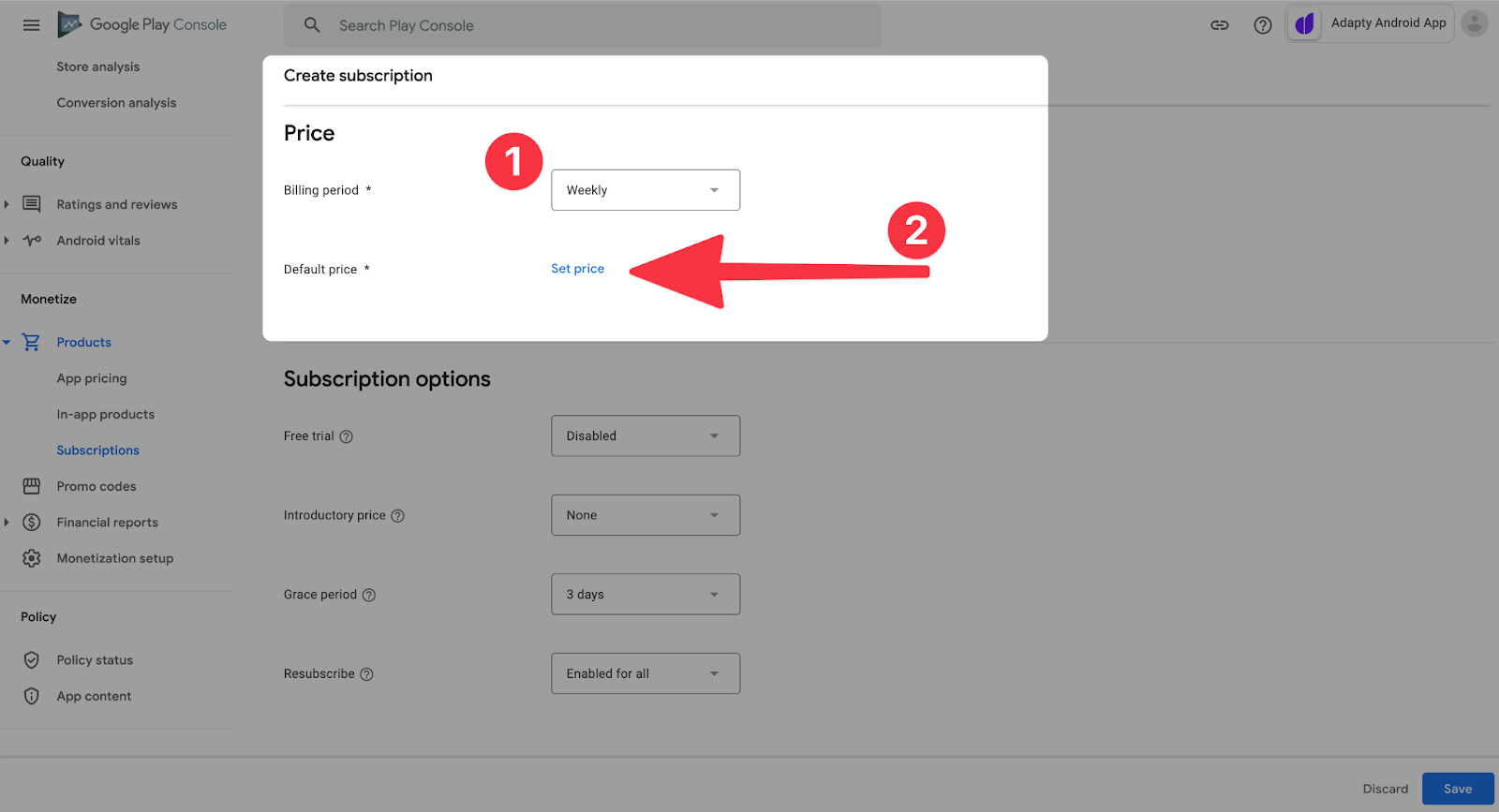
Task: Click the Ratings and reviews icon
Action: (32, 204)
